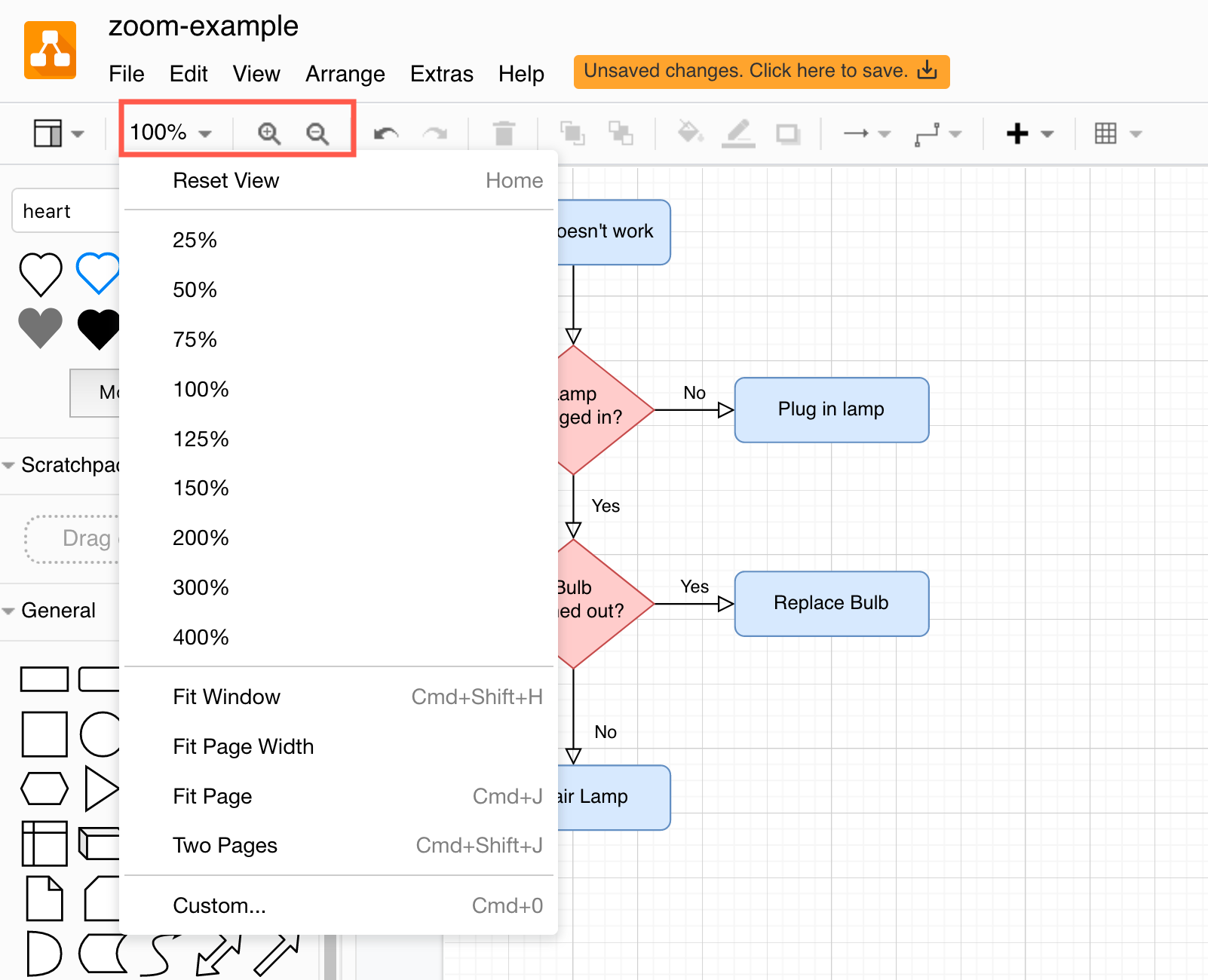1208x980 pixels.
Task: Click the To Front icon
Action: 572,133
